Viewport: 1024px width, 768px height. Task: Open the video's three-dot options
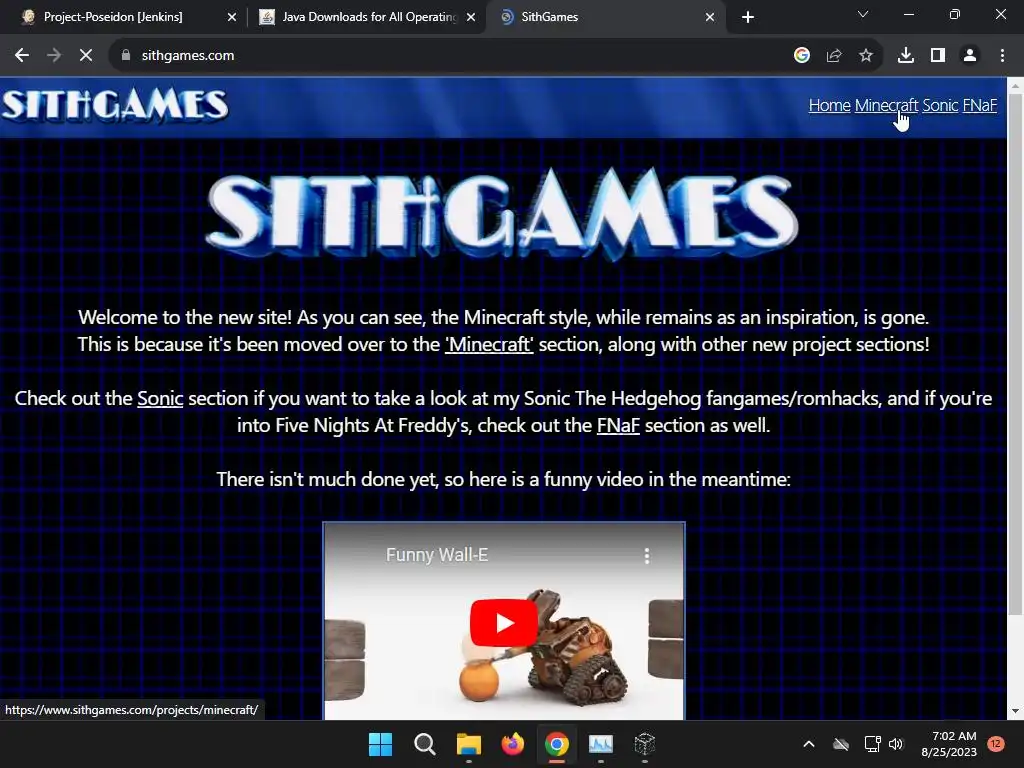tap(647, 556)
